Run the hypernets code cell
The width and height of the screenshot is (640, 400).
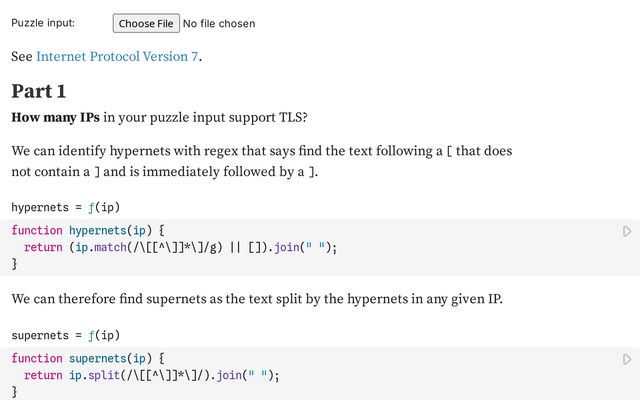(x=627, y=231)
